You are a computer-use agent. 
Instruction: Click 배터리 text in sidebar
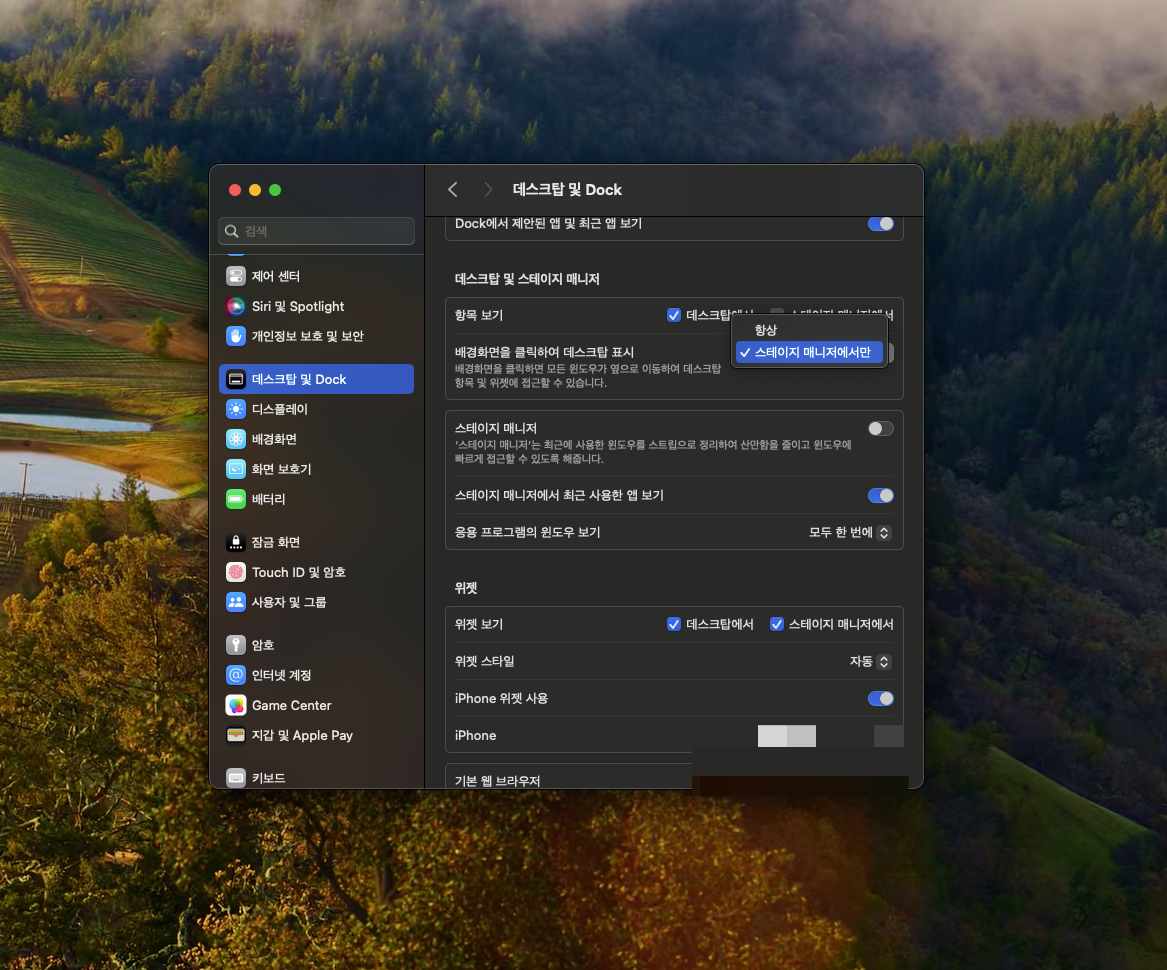pos(268,499)
